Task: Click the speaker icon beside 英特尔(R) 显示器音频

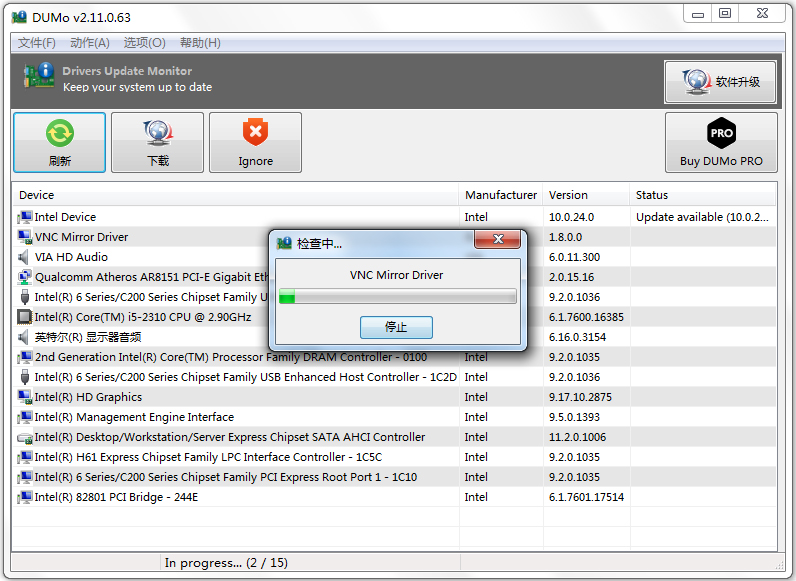Action: pos(23,337)
